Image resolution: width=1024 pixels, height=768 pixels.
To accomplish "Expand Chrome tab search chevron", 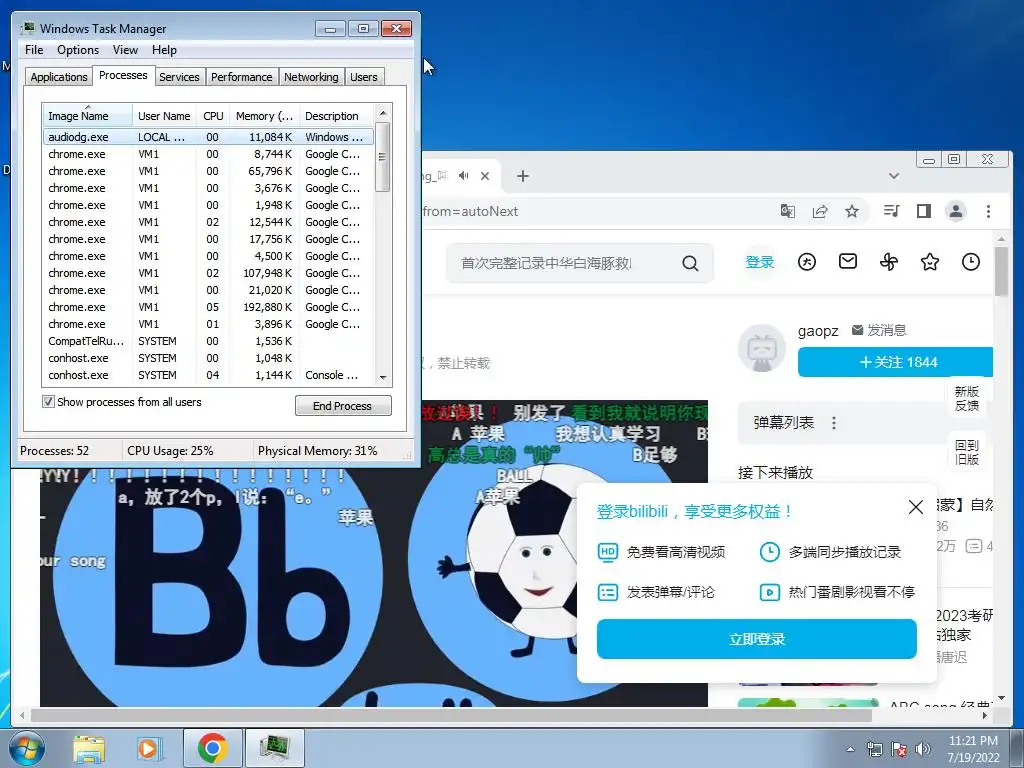I will 894,176.
